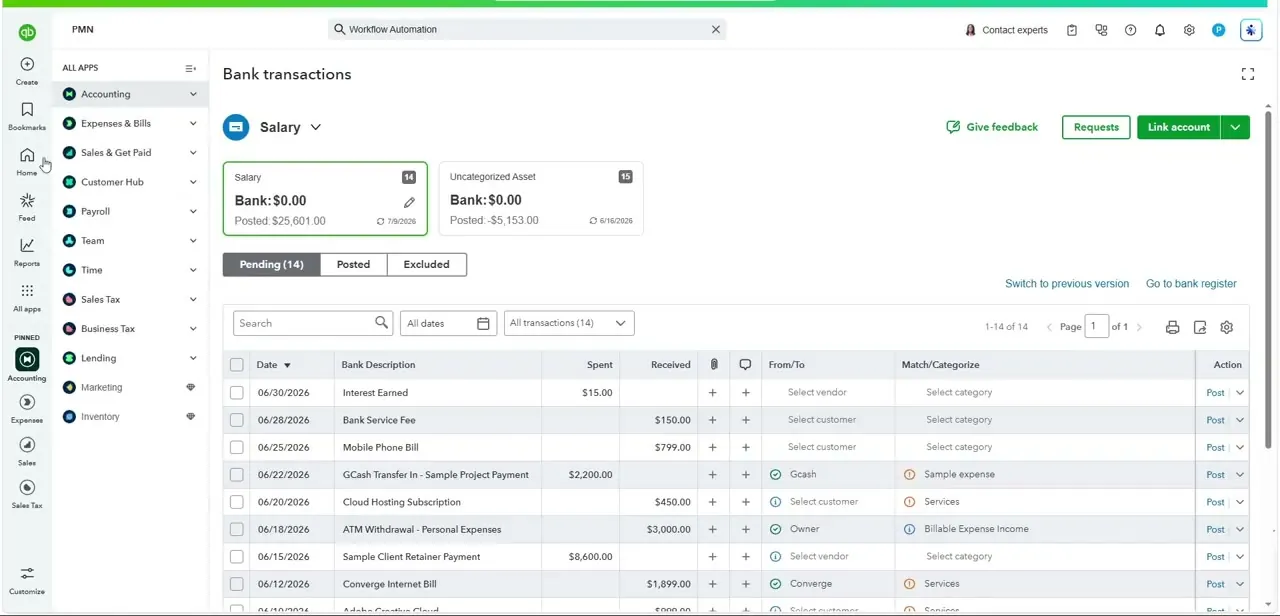Open notifications bell icon

(1160, 30)
